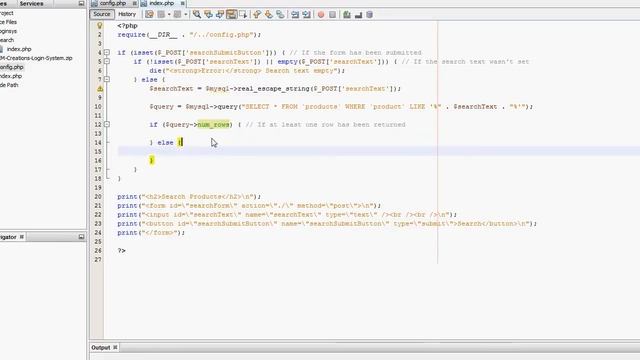Click the print Search Products h2 line

(189, 197)
